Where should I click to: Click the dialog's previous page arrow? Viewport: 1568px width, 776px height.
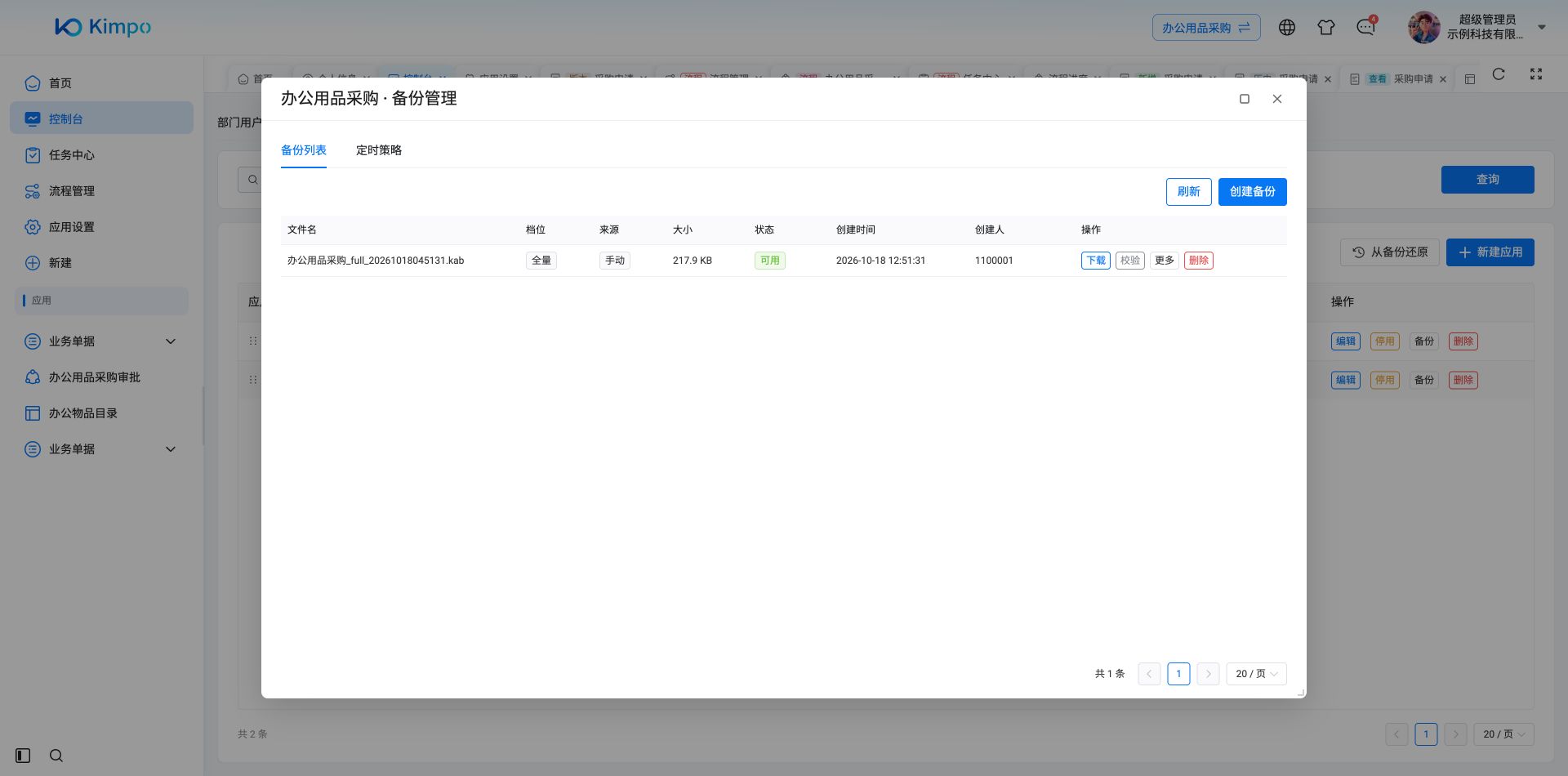coord(1149,674)
